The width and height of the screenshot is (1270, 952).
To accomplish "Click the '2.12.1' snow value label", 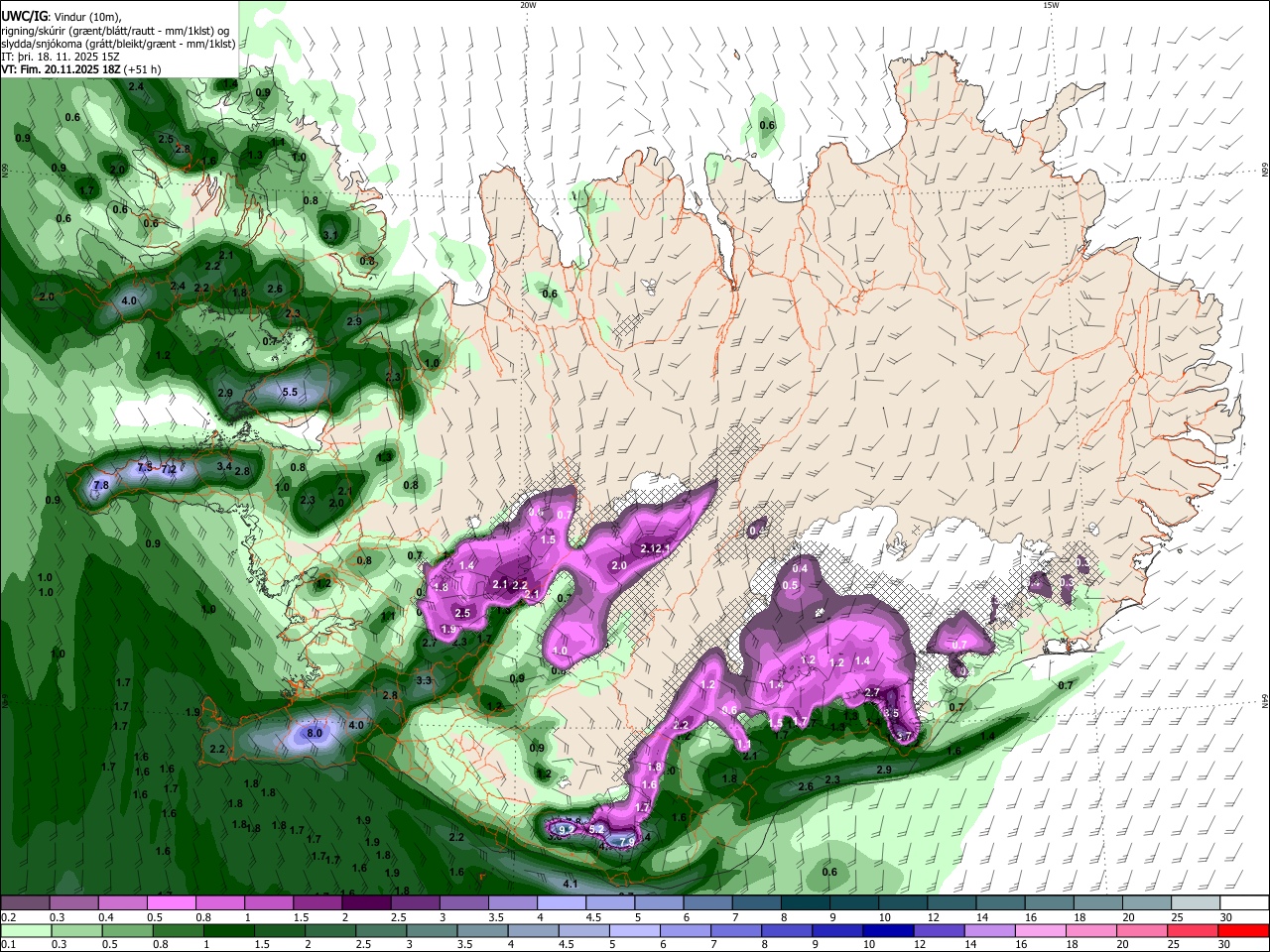I will [656, 548].
